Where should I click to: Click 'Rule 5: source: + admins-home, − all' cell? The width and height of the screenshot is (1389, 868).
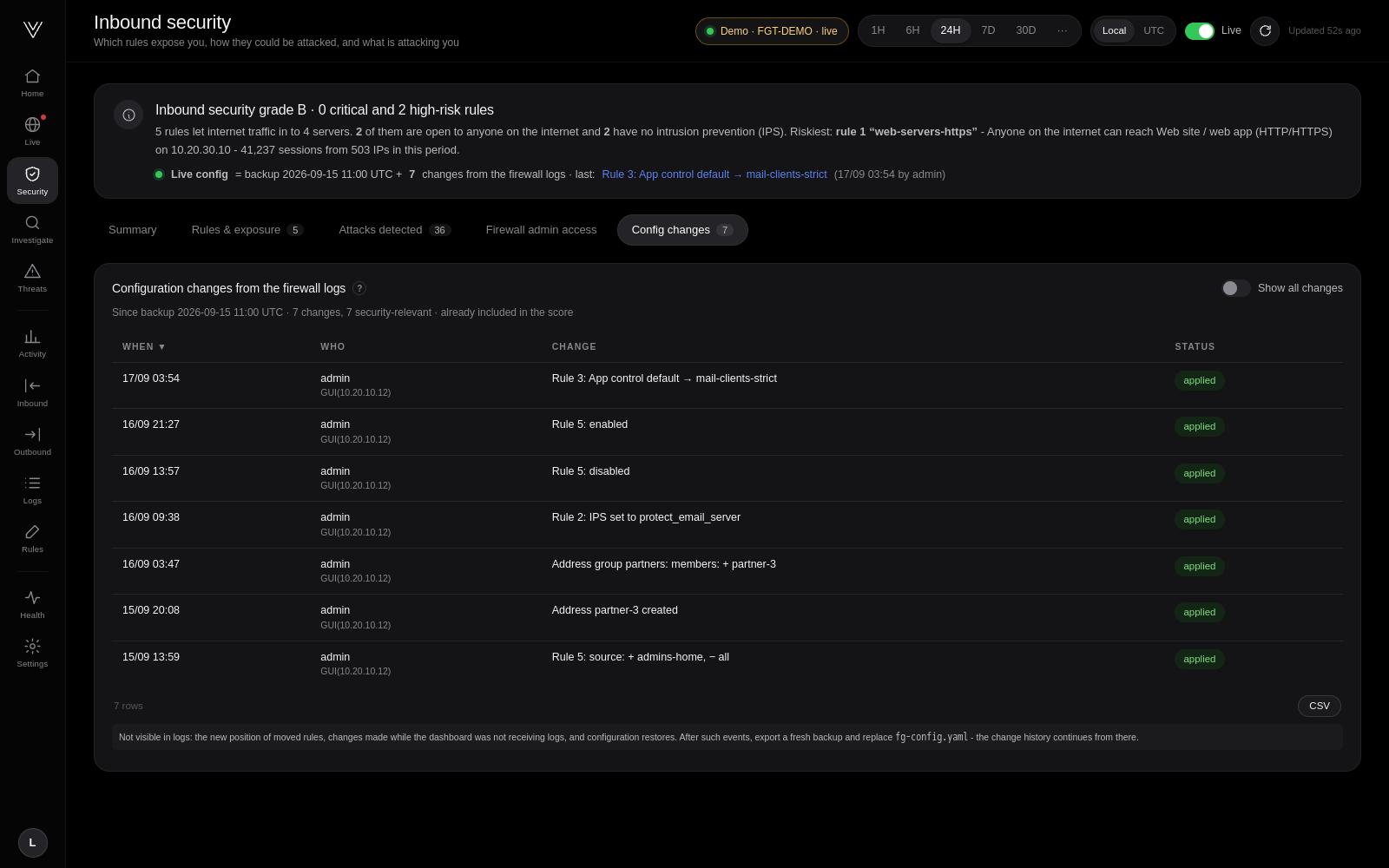641,657
